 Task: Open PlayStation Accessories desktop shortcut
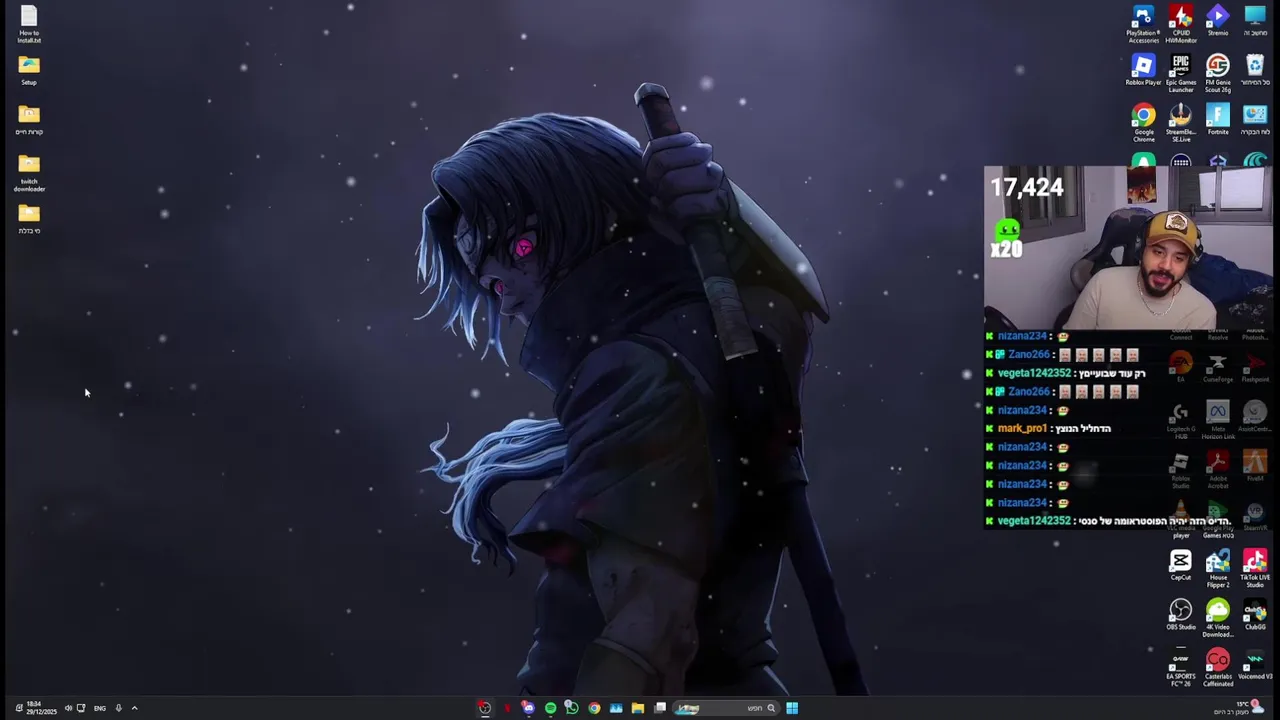[x=1143, y=24]
